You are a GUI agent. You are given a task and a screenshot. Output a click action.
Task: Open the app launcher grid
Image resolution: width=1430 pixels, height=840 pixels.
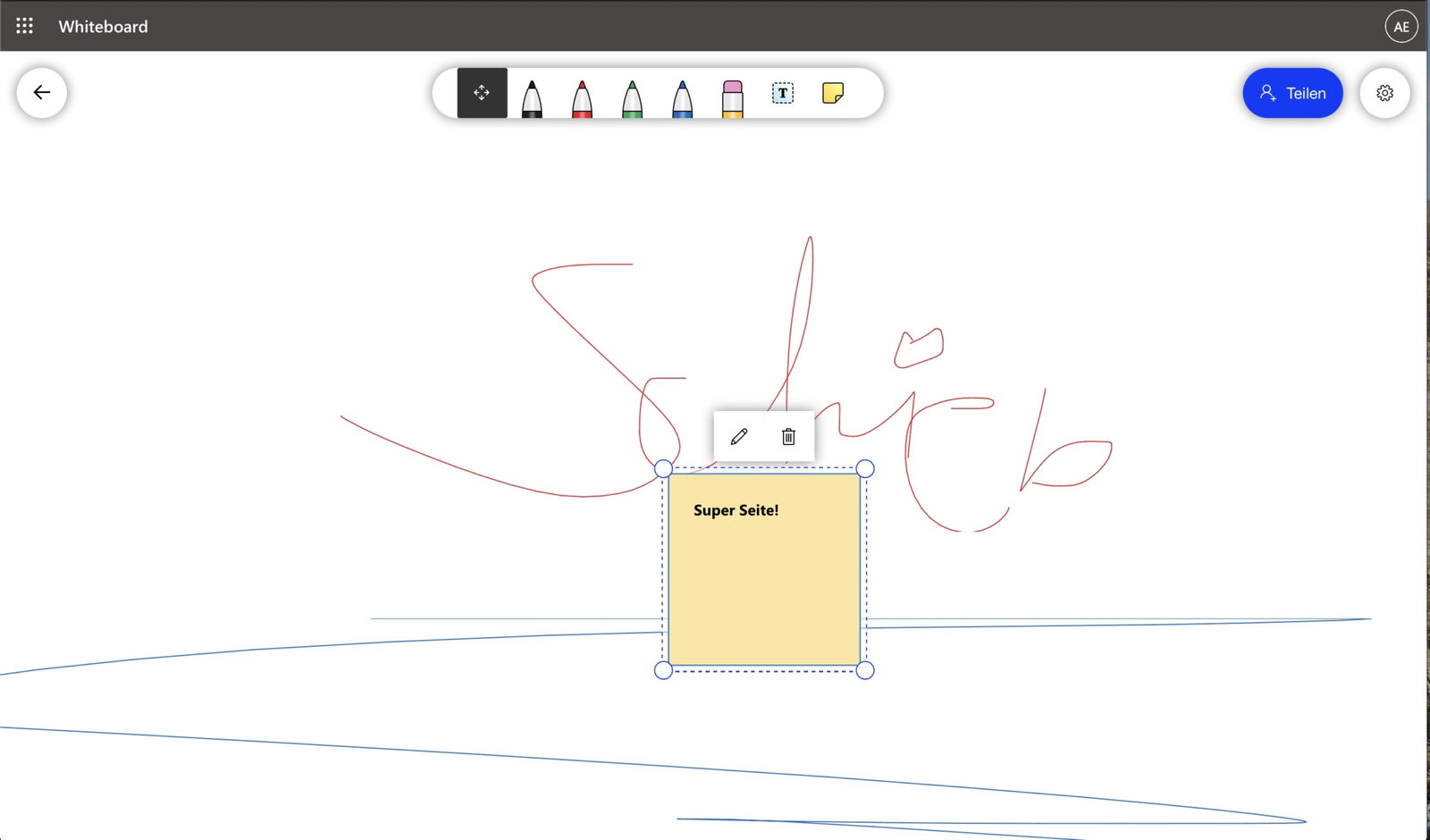24,26
